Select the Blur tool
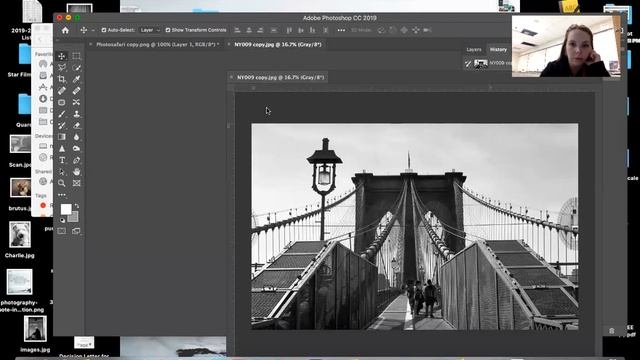Viewport: 640px width, 360px height. click(76, 137)
